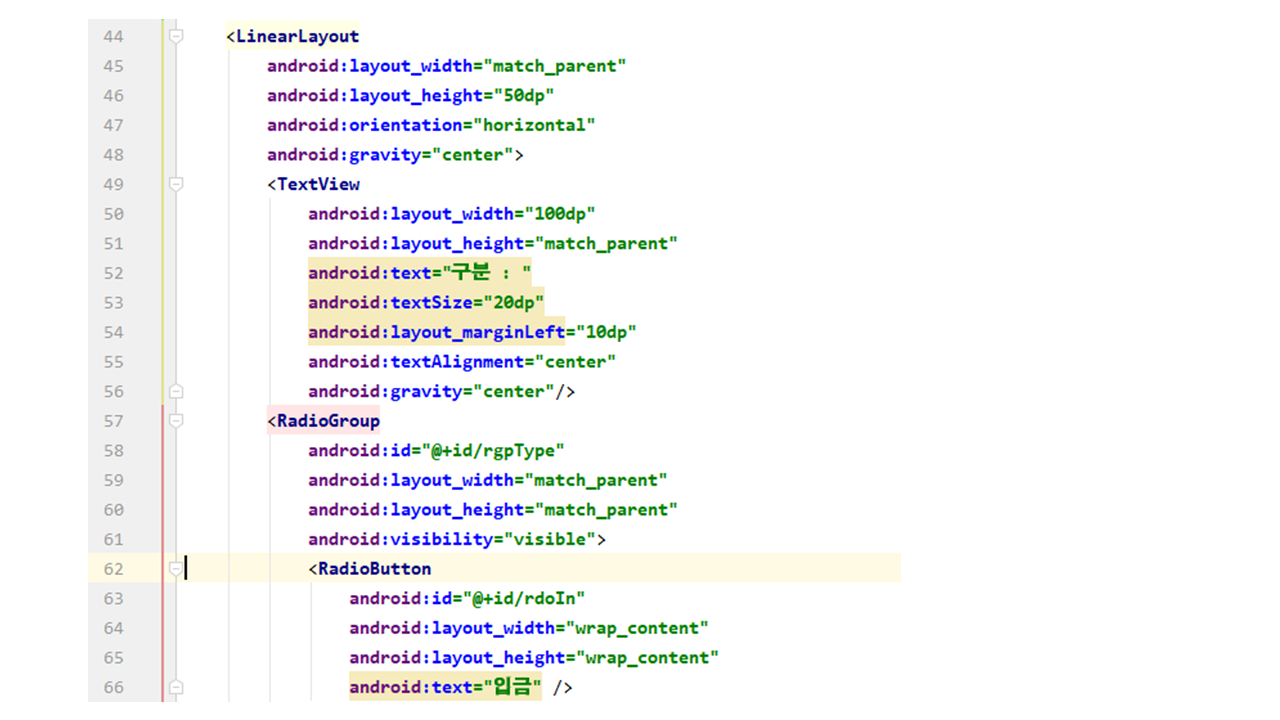Click line number 52 in the gutter

coord(113,273)
